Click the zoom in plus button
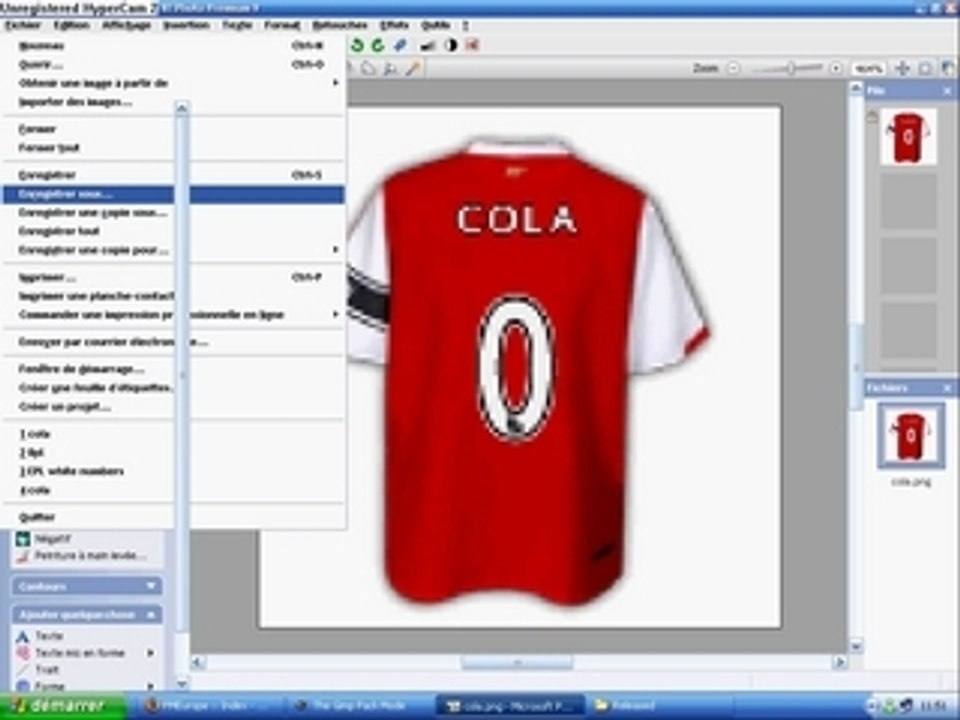Image resolution: width=960 pixels, height=720 pixels. point(836,69)
